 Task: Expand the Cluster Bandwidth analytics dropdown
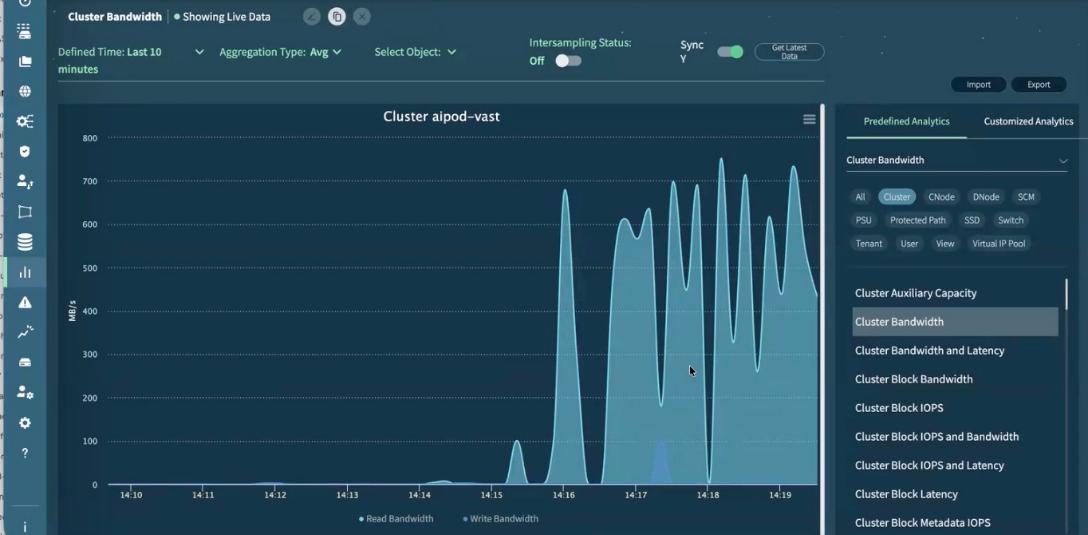957,160
